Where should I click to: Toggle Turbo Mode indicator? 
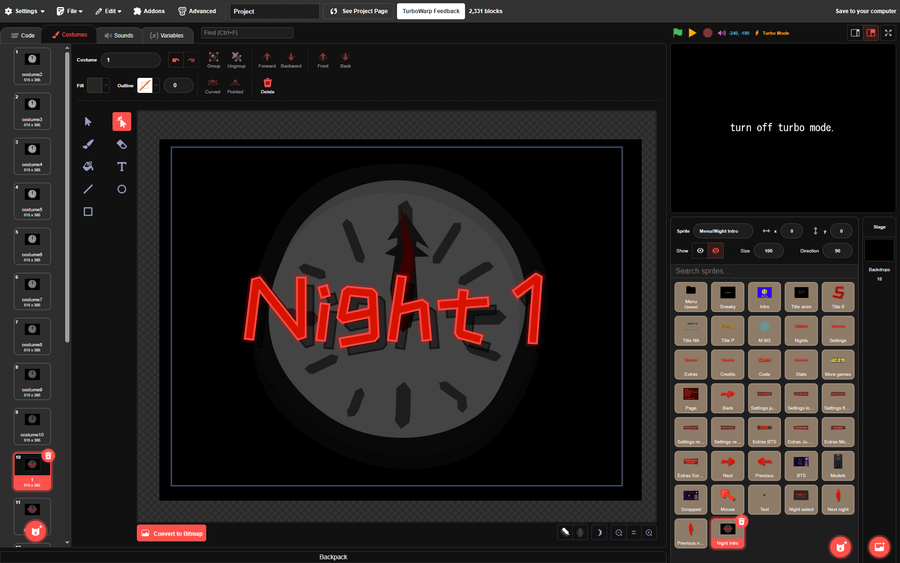coord(771,33)
